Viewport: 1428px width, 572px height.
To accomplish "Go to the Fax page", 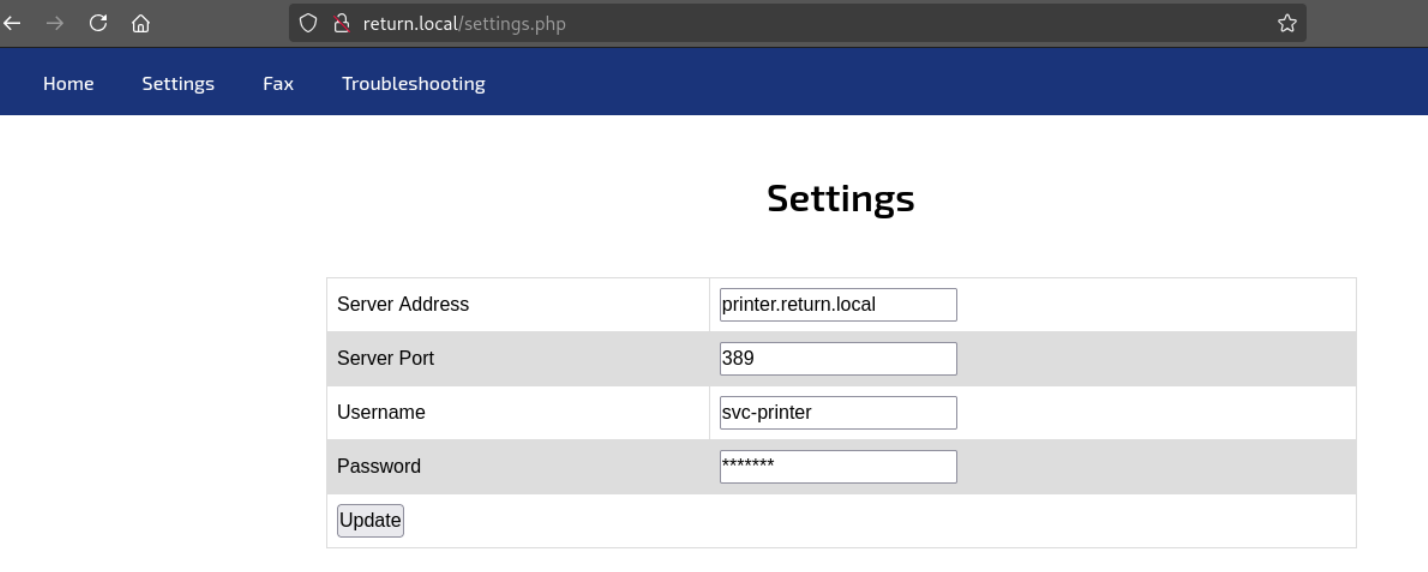I will click(278, 84).
